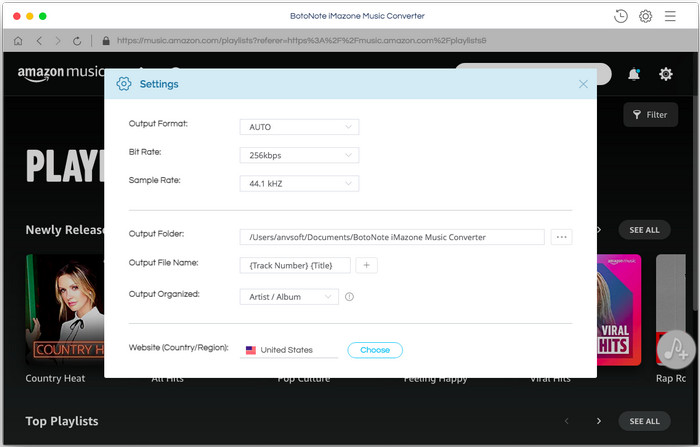Open the Bit Rate dropdown
The image size is (700, 447).
pyautogui.click(x=299, y=155)
